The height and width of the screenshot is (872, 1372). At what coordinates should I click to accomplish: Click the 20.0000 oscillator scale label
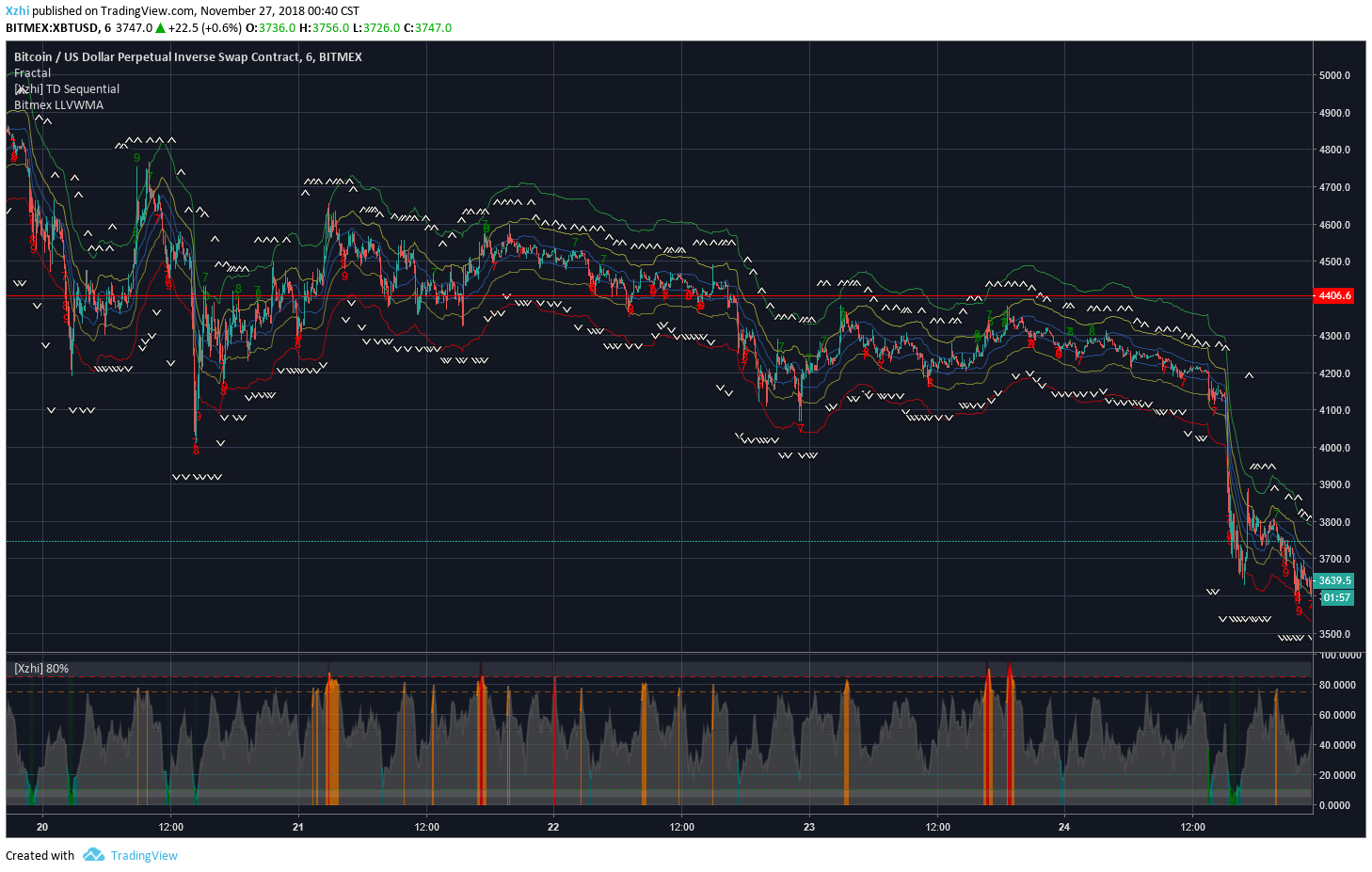point(1336,775)
